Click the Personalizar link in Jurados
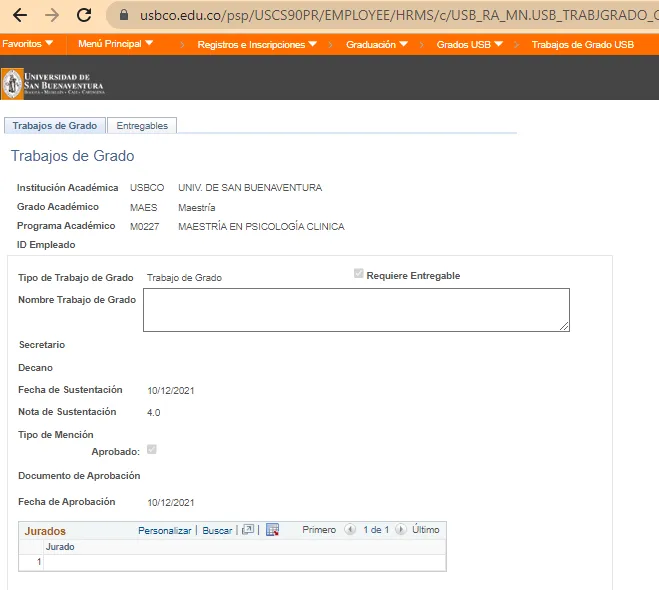The width and height of the screenshot is (659, 590). [164, 530]
